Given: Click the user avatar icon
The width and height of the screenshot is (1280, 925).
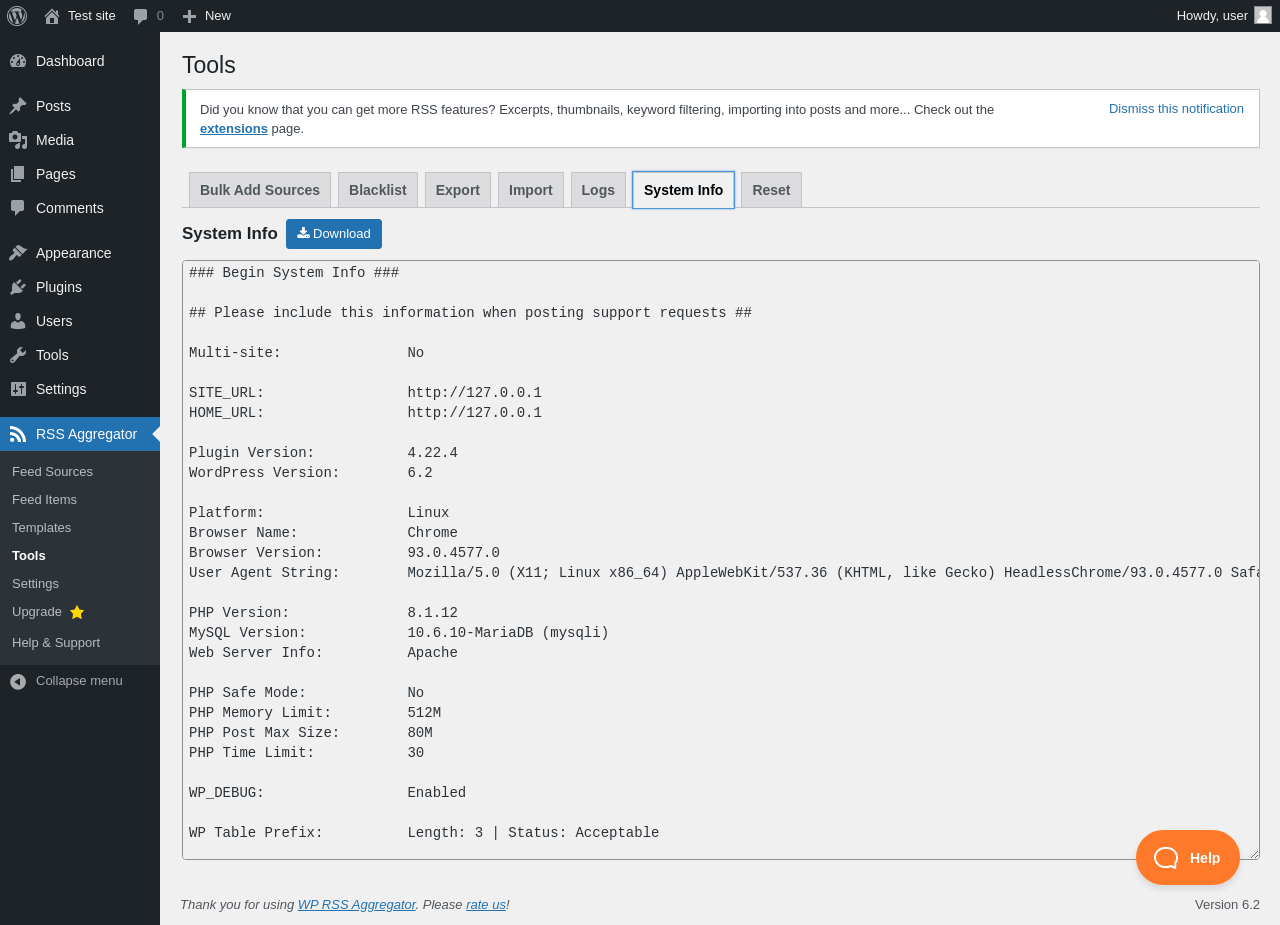Looking at the screenshot, I should tap(1263, 15).
